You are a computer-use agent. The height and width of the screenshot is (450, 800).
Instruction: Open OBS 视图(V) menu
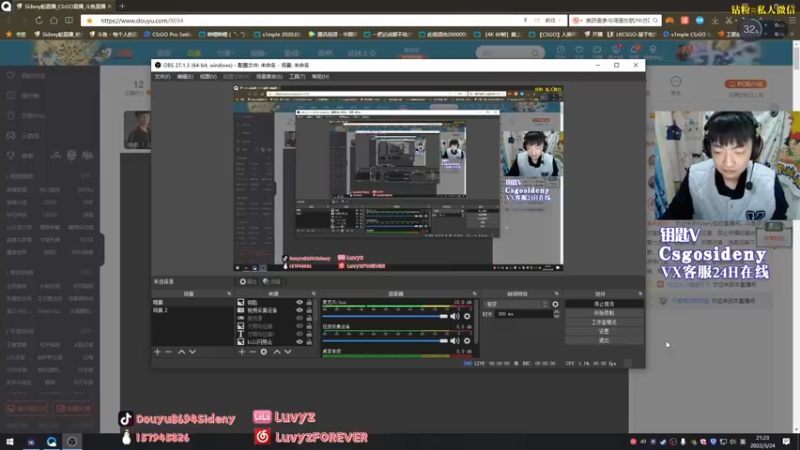(x=208, y=77)
